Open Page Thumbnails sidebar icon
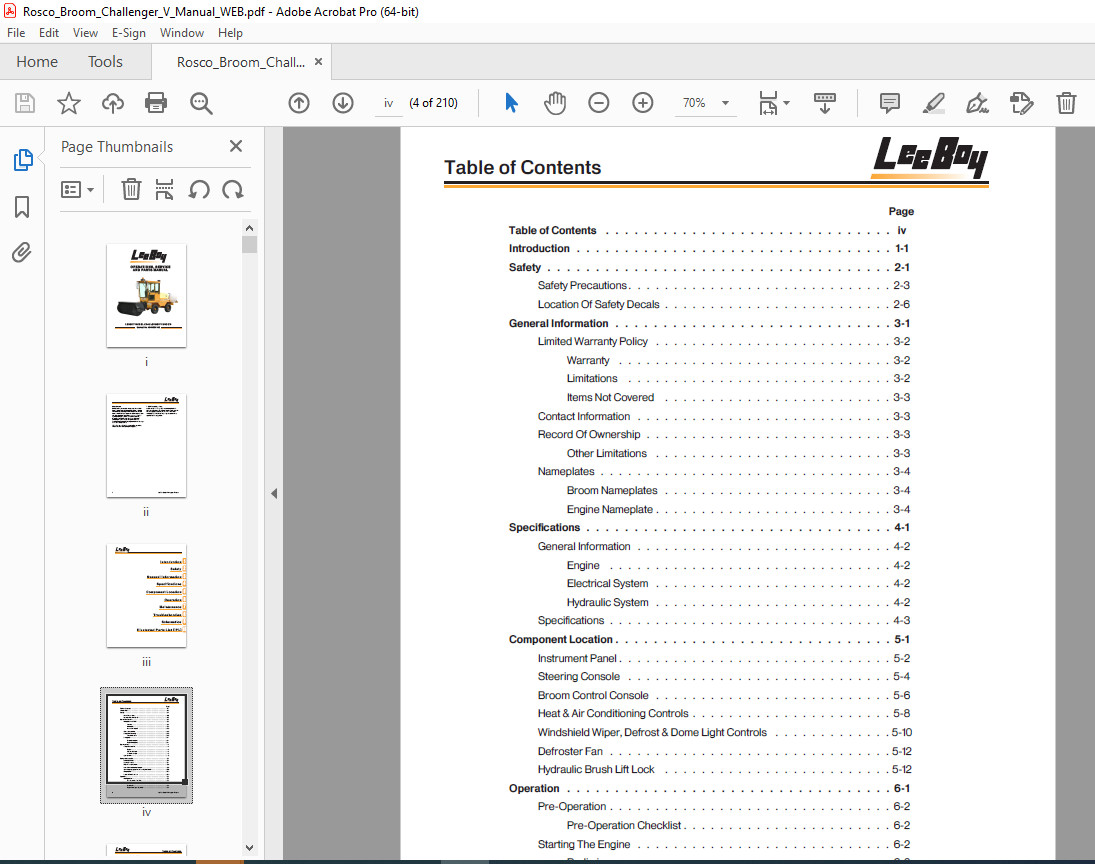This screenshot has height=864, width=1095. tap(22, 160)
